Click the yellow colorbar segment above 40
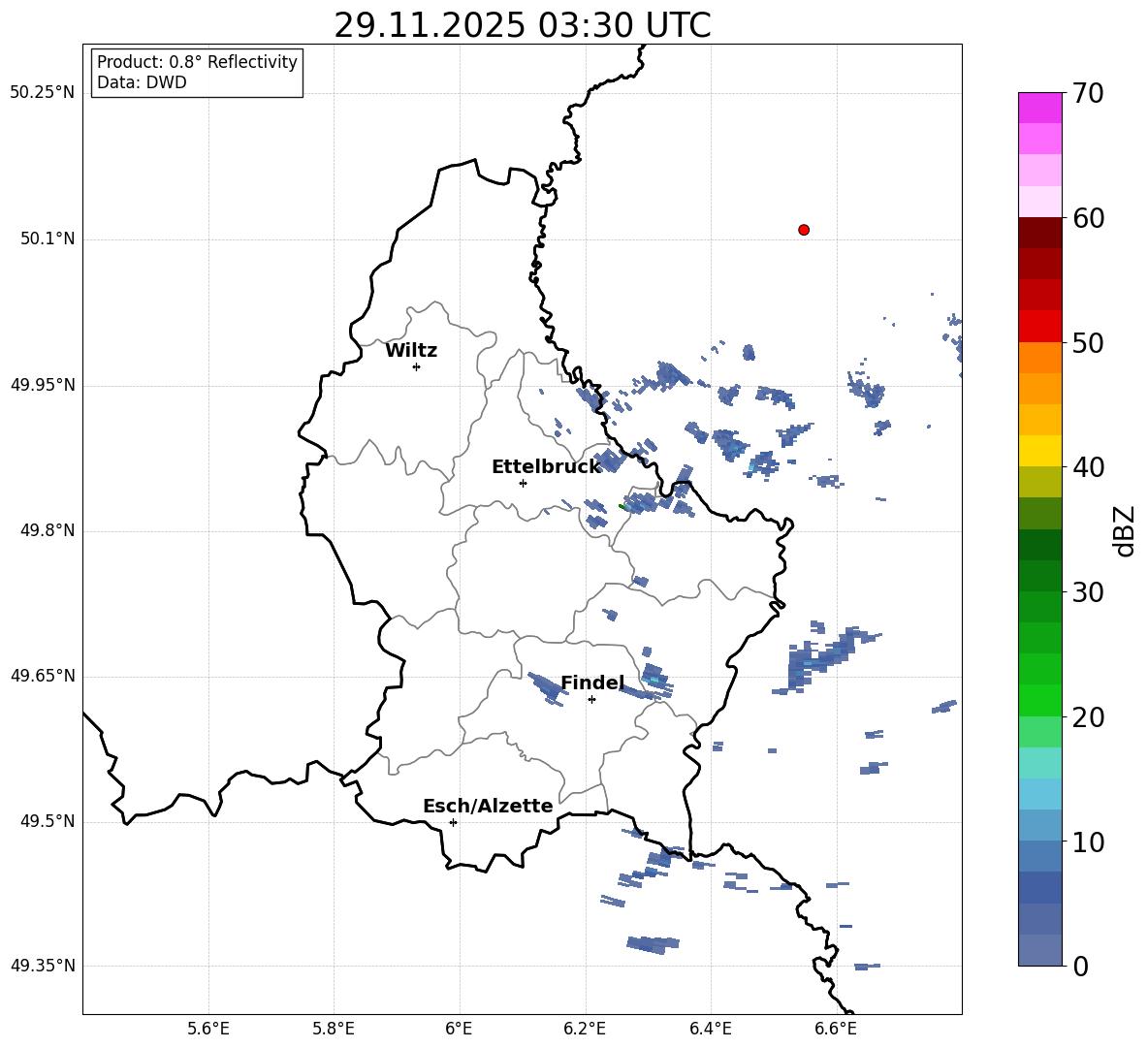 [x=1039, y=451]
